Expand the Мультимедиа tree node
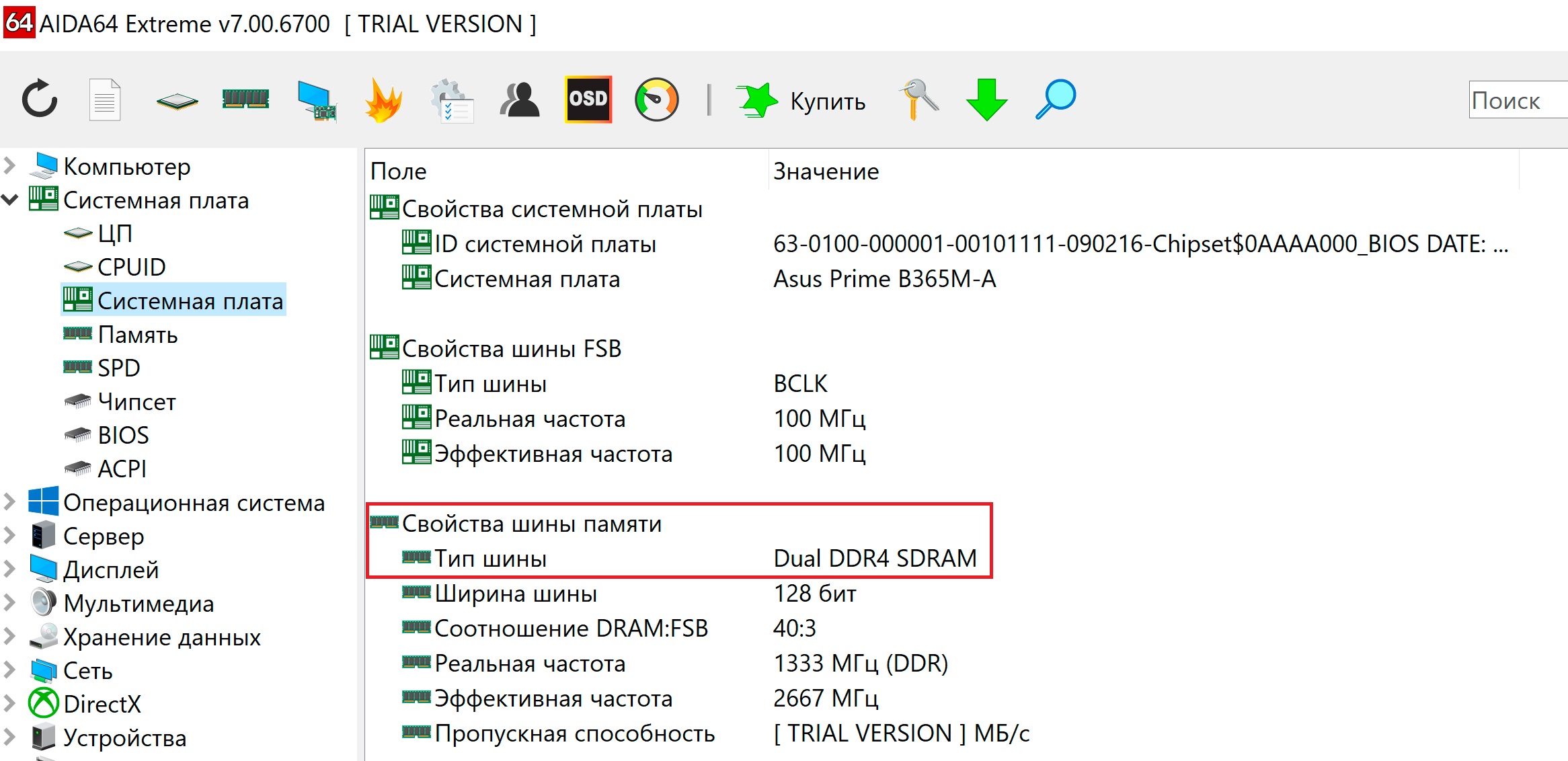Screen dimensions: 1568x761 9,602
